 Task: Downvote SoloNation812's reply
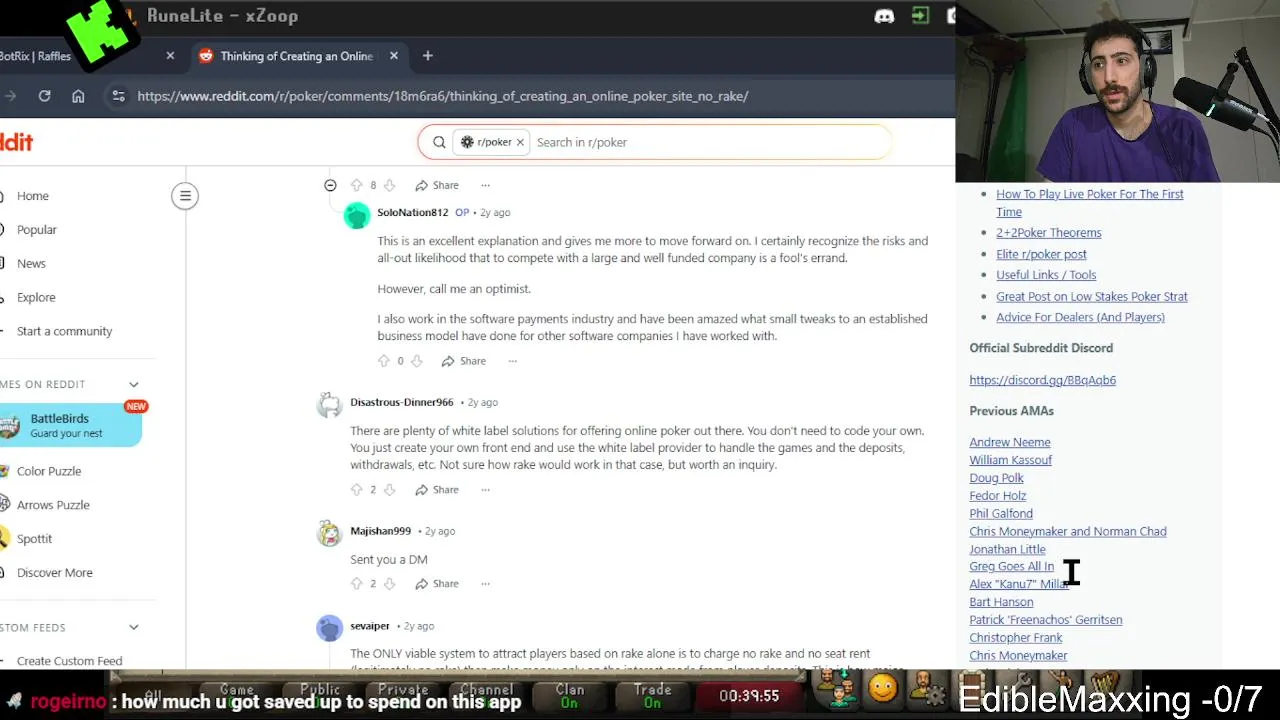tap(417, 361)
